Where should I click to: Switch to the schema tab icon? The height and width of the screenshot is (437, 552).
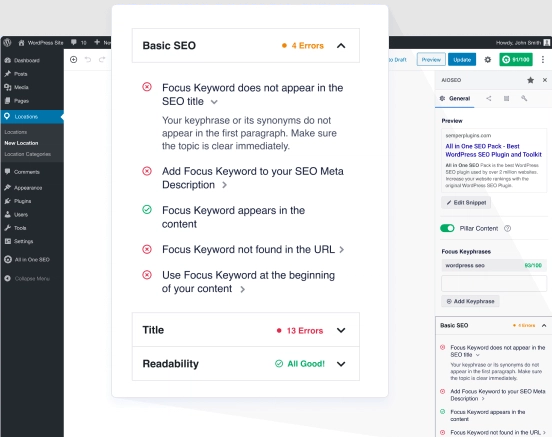(x=506, y=98)
